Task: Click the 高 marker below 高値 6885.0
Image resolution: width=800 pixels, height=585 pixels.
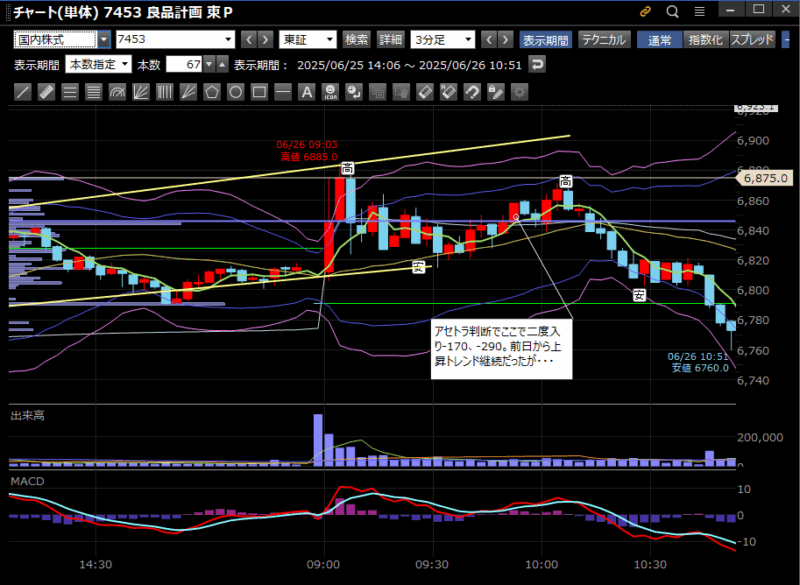Action: [x=347, y=168]
